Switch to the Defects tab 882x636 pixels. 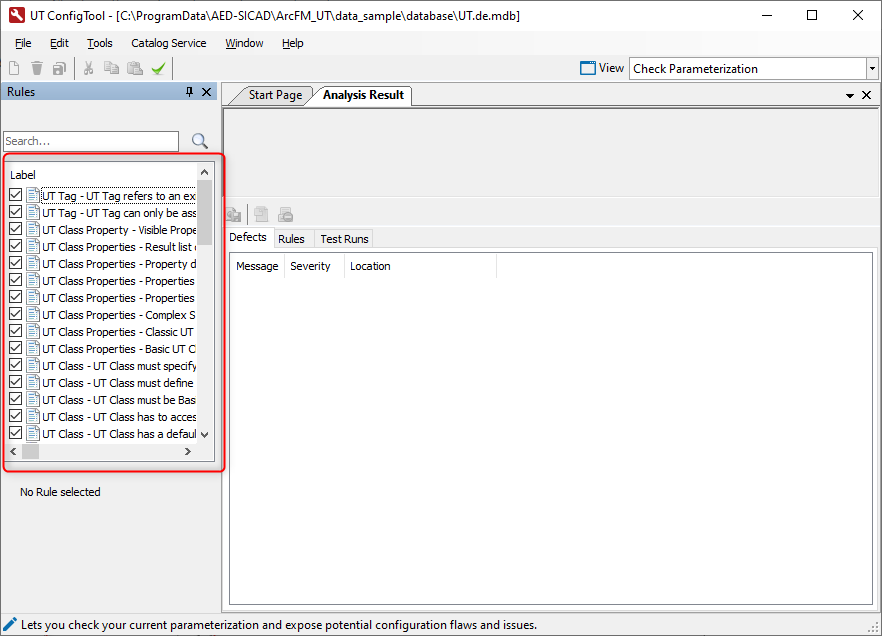[248, 237]
